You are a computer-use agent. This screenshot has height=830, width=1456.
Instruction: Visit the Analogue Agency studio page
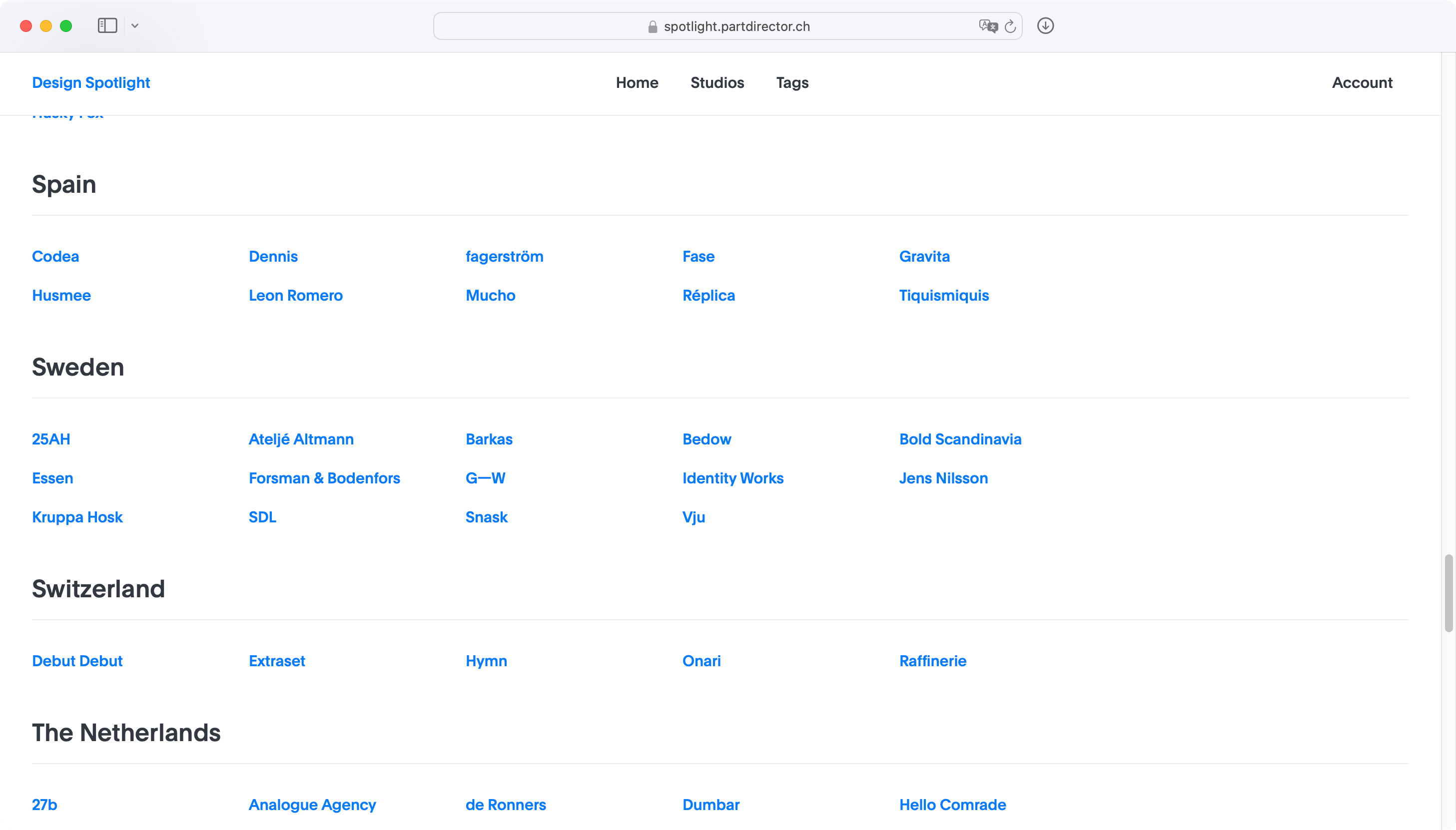click(312, 805)
